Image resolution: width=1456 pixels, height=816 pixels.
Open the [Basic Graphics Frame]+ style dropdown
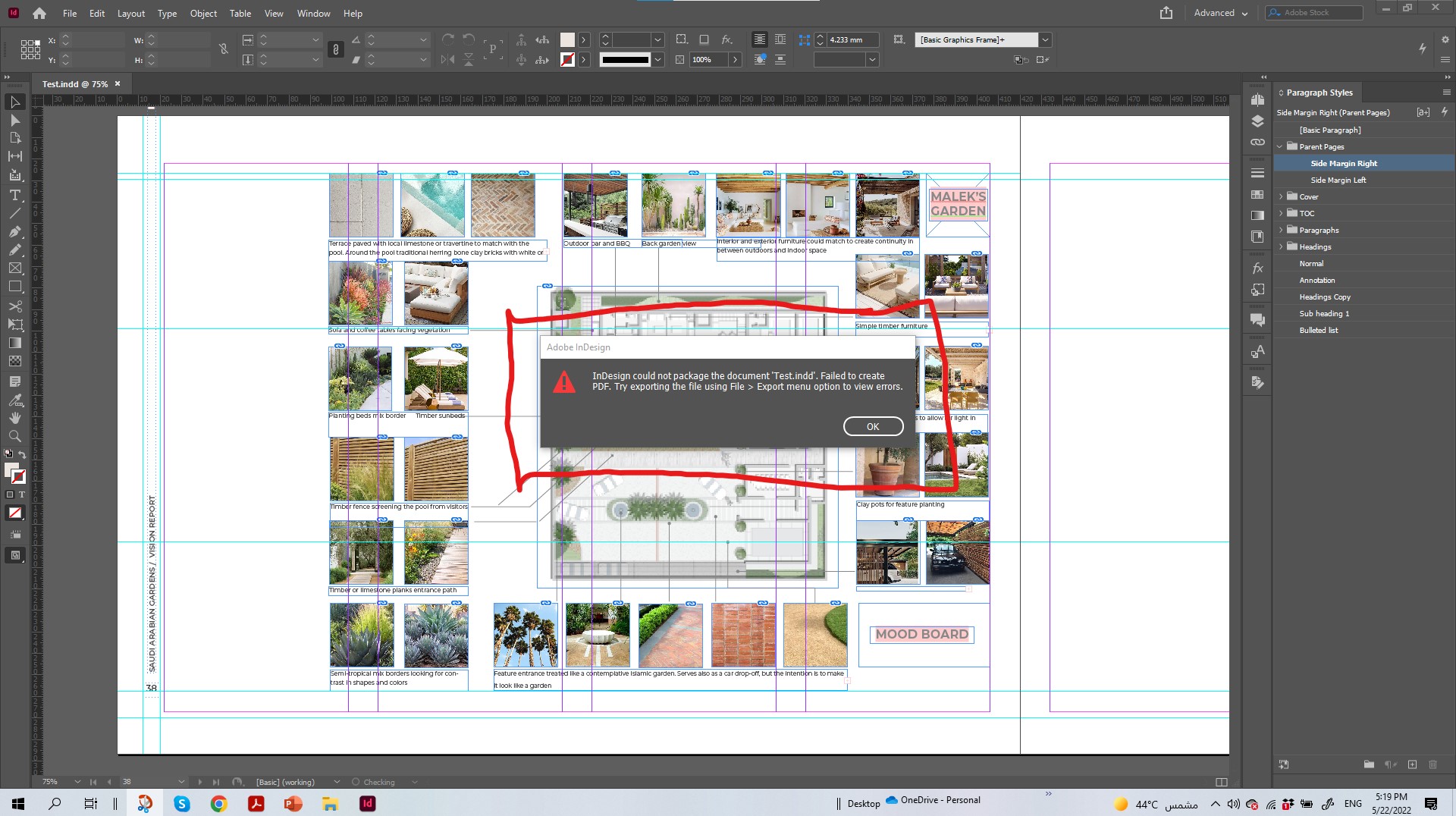tap(1045, 39)
